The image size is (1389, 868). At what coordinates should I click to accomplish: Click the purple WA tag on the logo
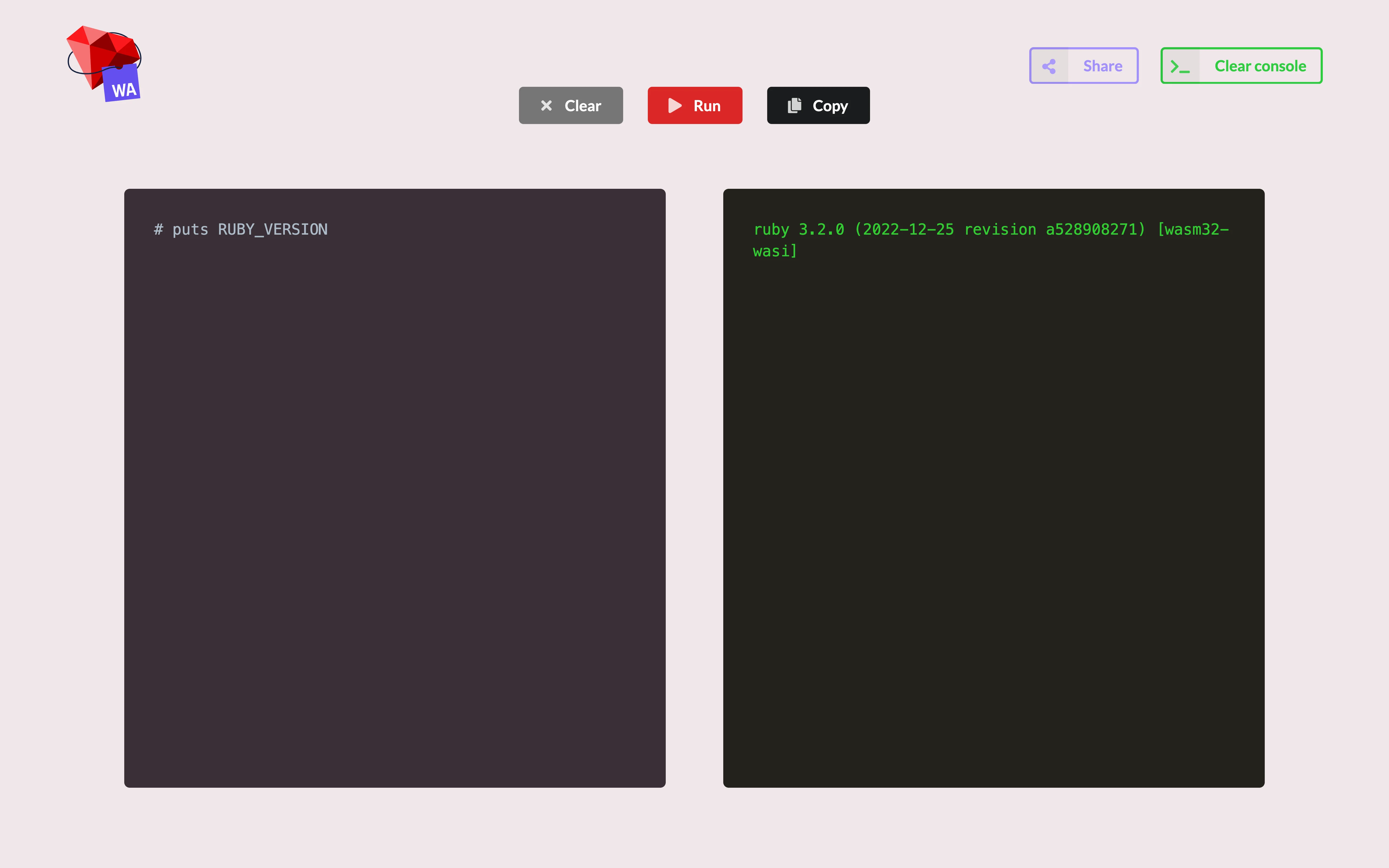point(122,84)
